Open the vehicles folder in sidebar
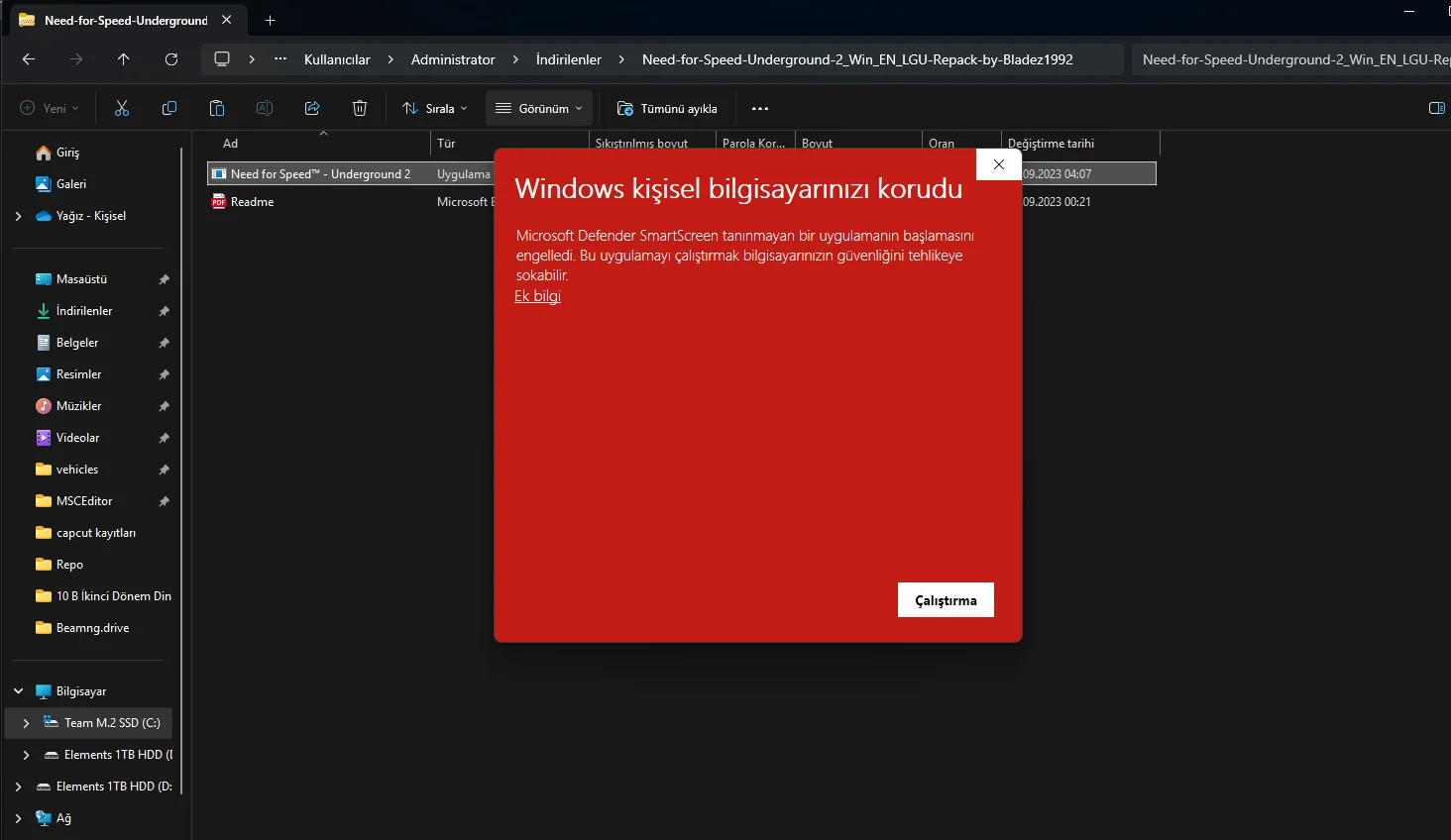 77,470
